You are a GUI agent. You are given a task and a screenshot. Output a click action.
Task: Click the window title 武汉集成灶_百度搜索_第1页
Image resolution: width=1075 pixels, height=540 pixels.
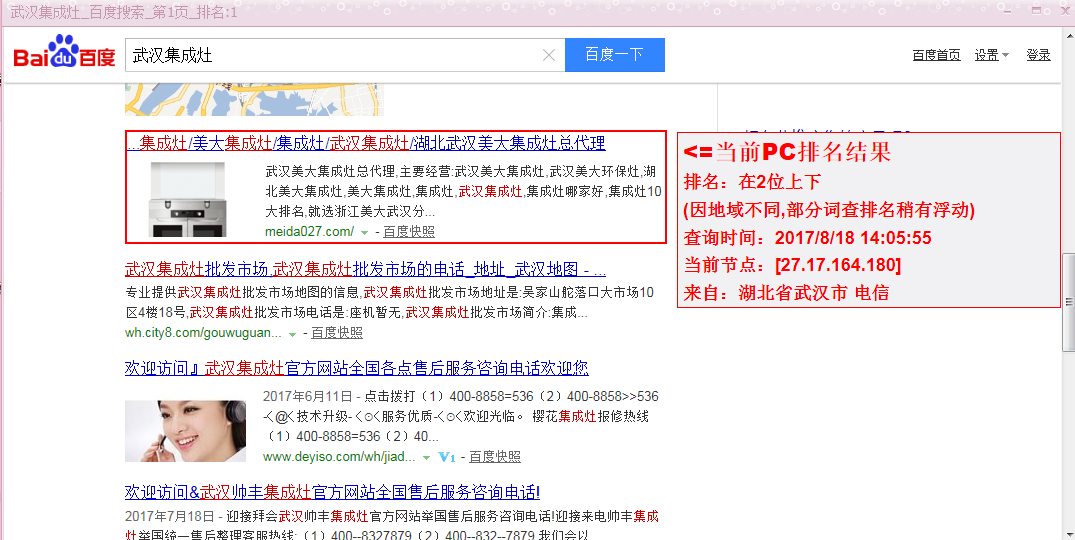123,11
